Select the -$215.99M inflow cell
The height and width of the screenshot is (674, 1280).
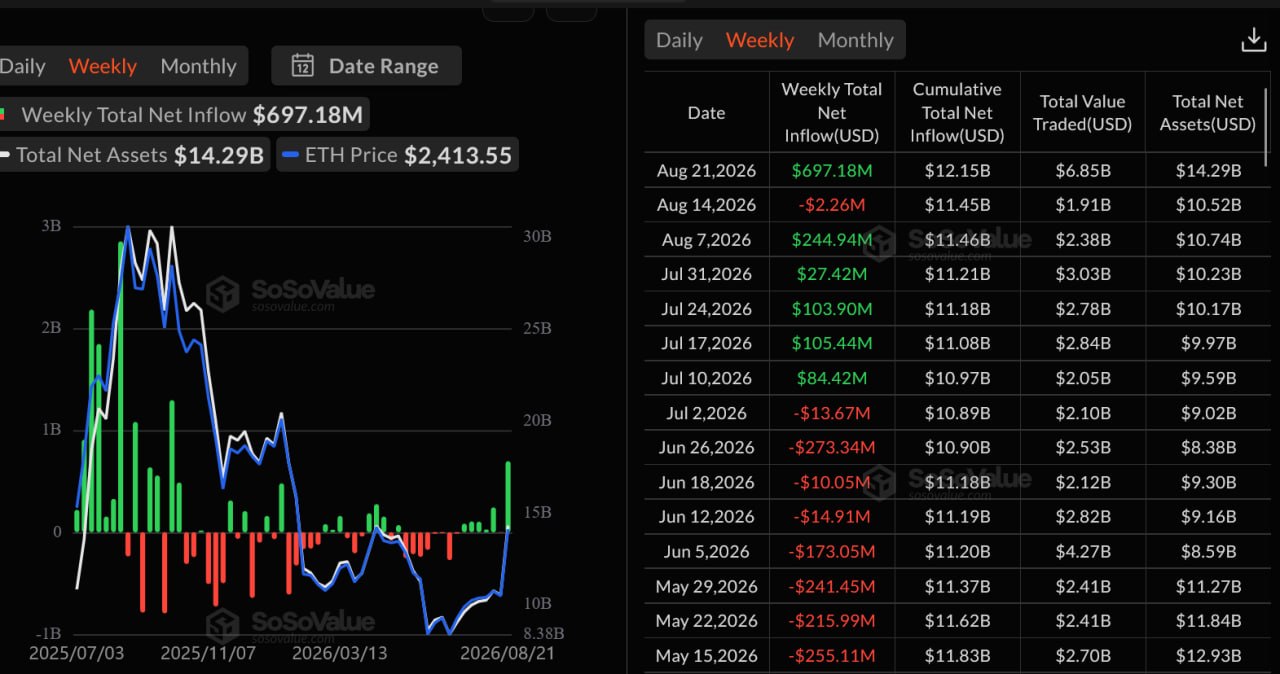point(831,621)
